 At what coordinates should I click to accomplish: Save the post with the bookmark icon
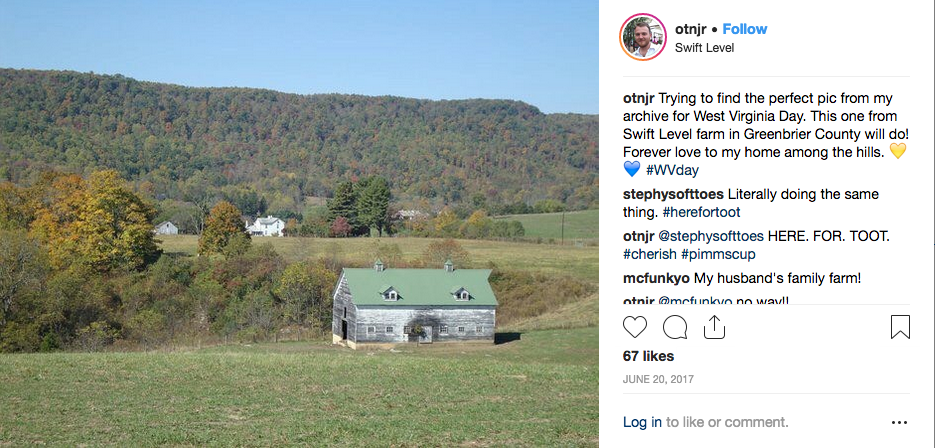900,327
